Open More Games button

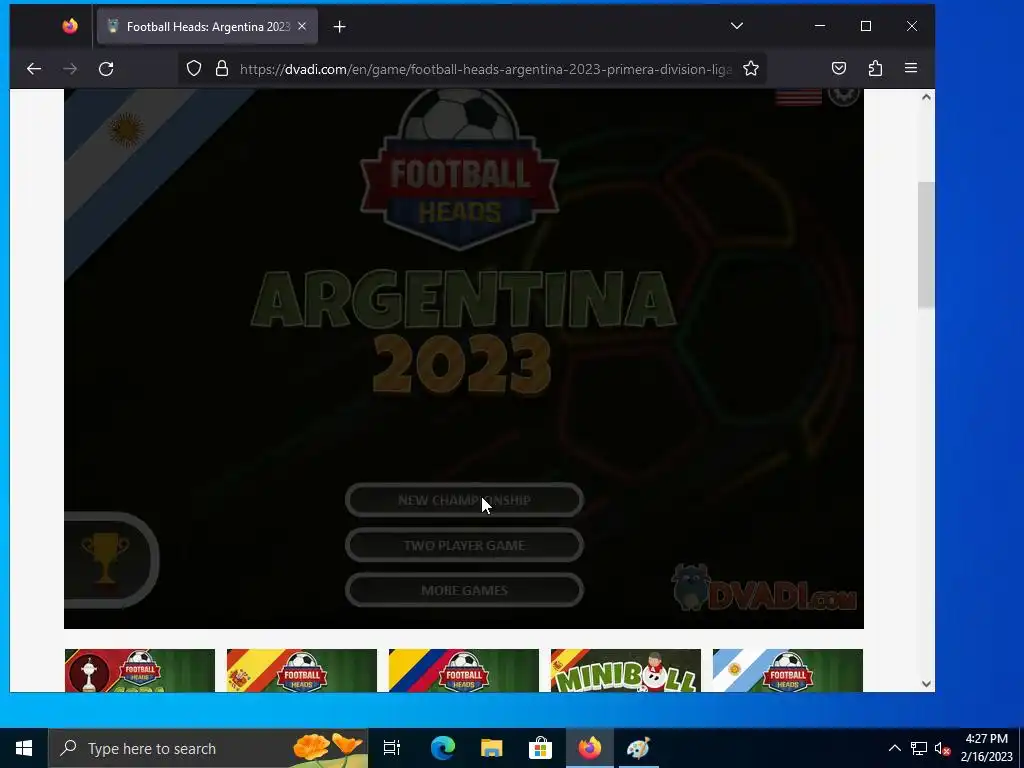click(x=464, y=590)
